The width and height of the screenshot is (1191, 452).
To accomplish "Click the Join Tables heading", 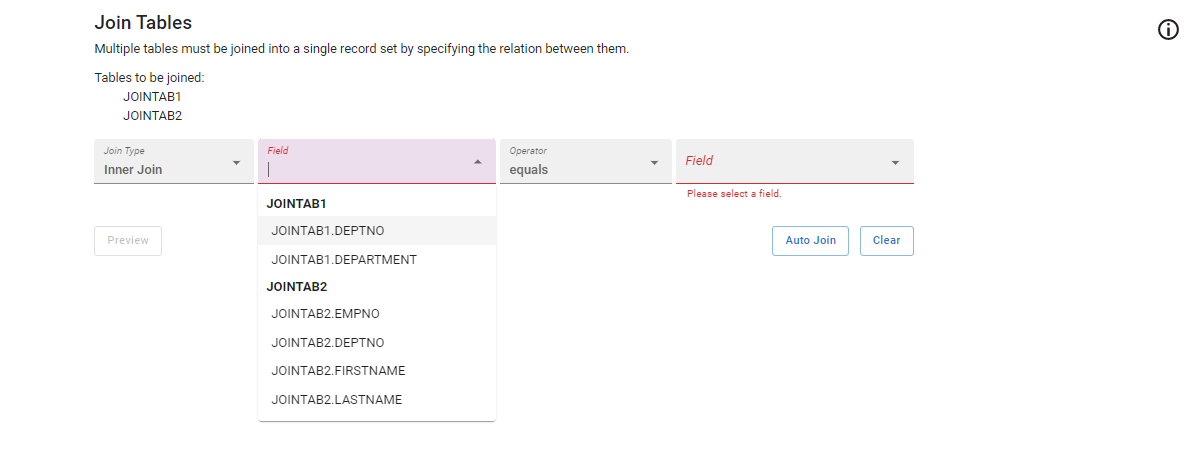I will point(143,23).
